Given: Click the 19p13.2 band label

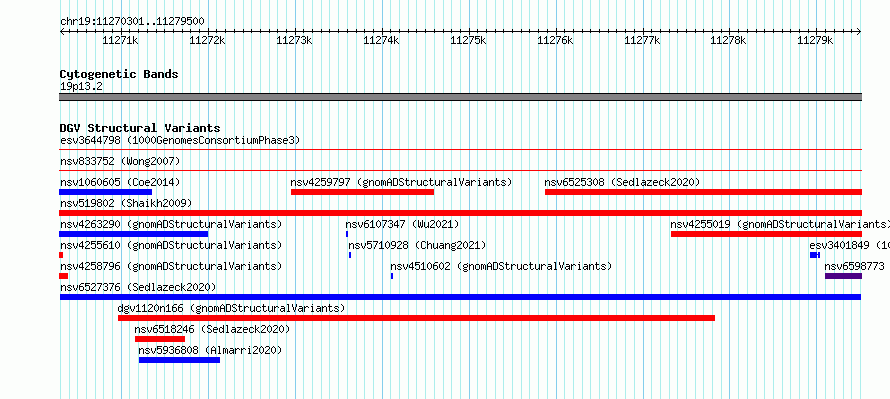Looking at the screenshot, I should tap(81, 87).
